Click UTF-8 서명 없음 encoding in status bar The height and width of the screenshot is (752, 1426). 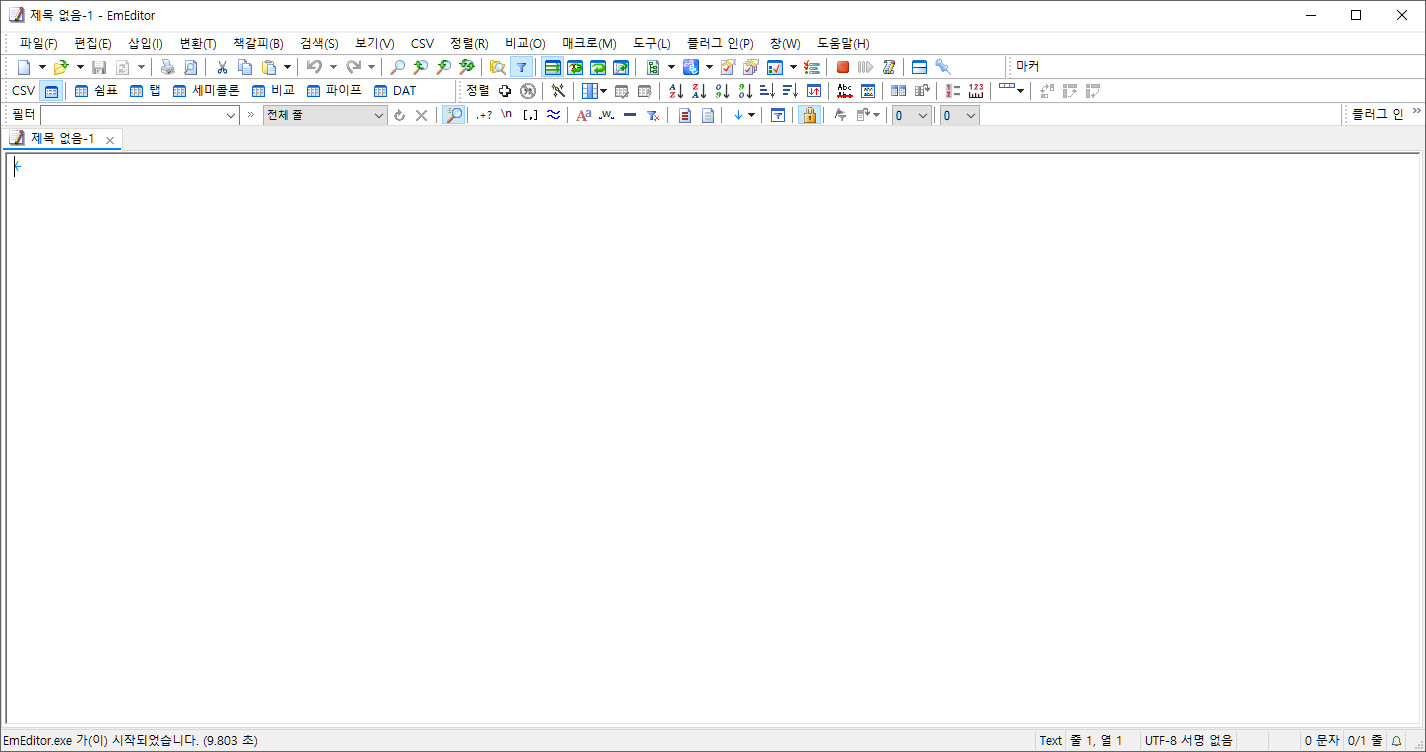tap(1189, 741)
